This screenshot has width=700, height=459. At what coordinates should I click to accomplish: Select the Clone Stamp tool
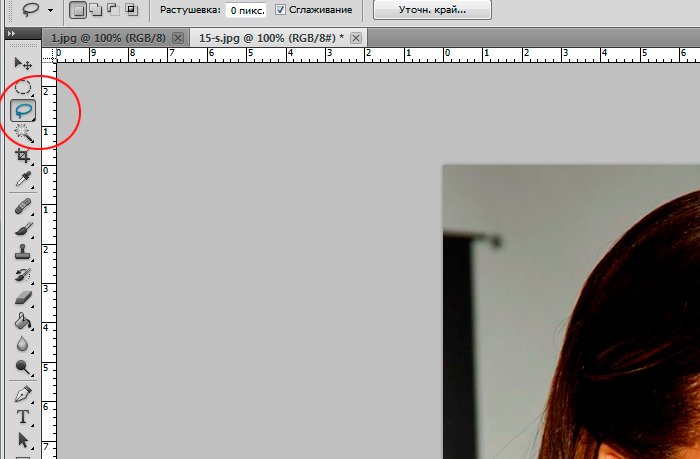coord(23,252)
